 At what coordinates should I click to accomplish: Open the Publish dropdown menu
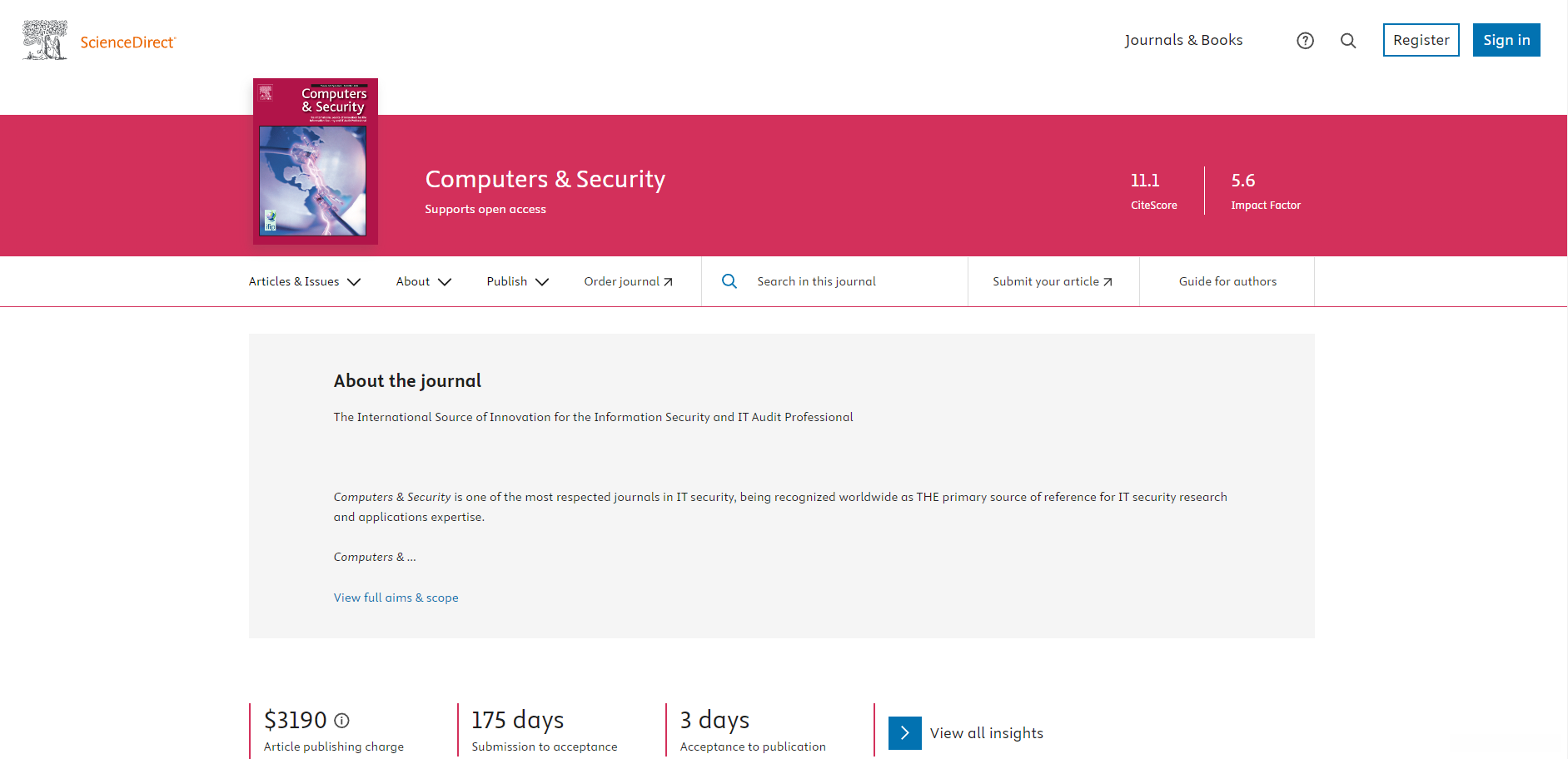coord(517,281)
